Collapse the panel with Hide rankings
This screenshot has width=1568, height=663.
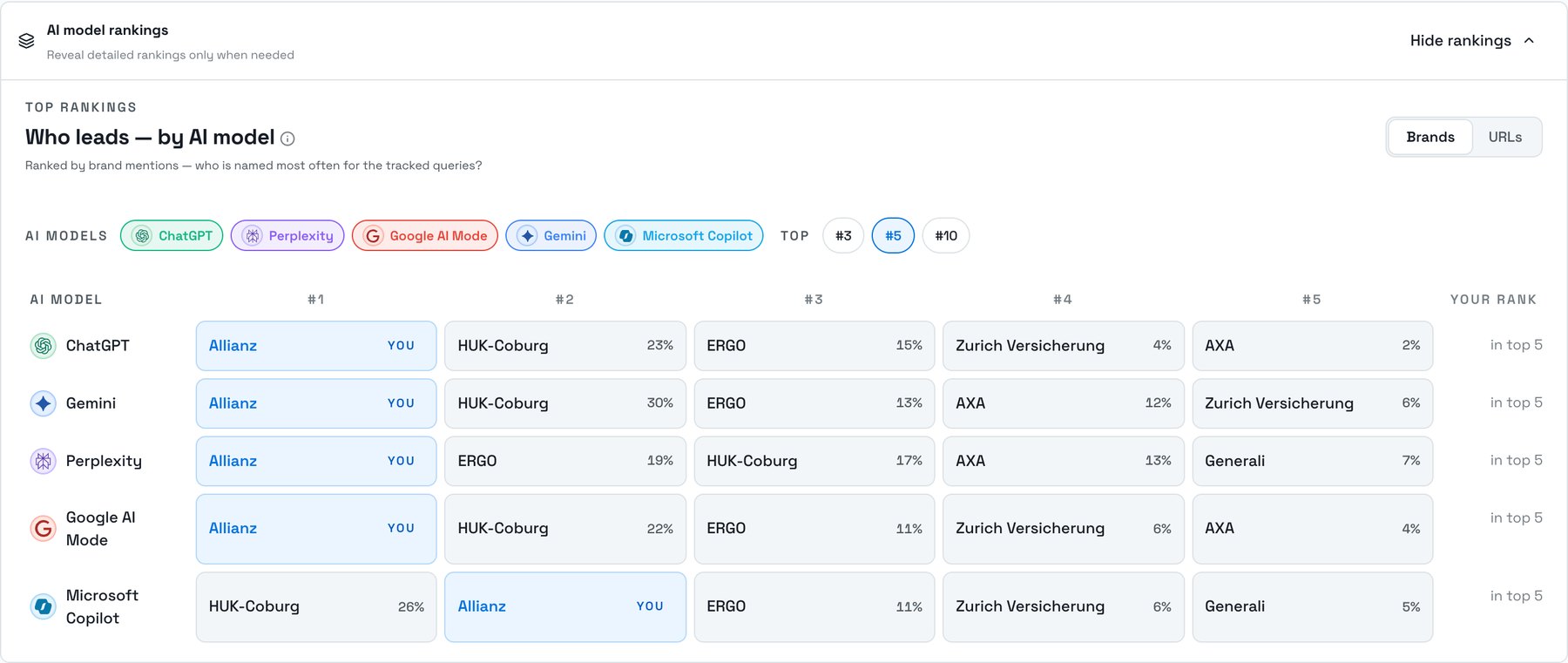coord(1471,41)
